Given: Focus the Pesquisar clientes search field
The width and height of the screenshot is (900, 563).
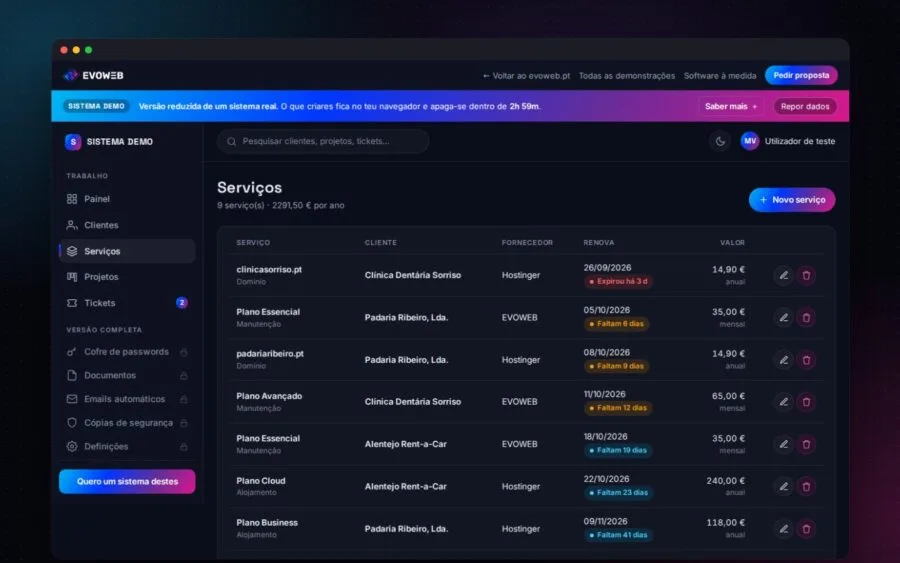Looking at the screenshot, I should tap(323, 141).
